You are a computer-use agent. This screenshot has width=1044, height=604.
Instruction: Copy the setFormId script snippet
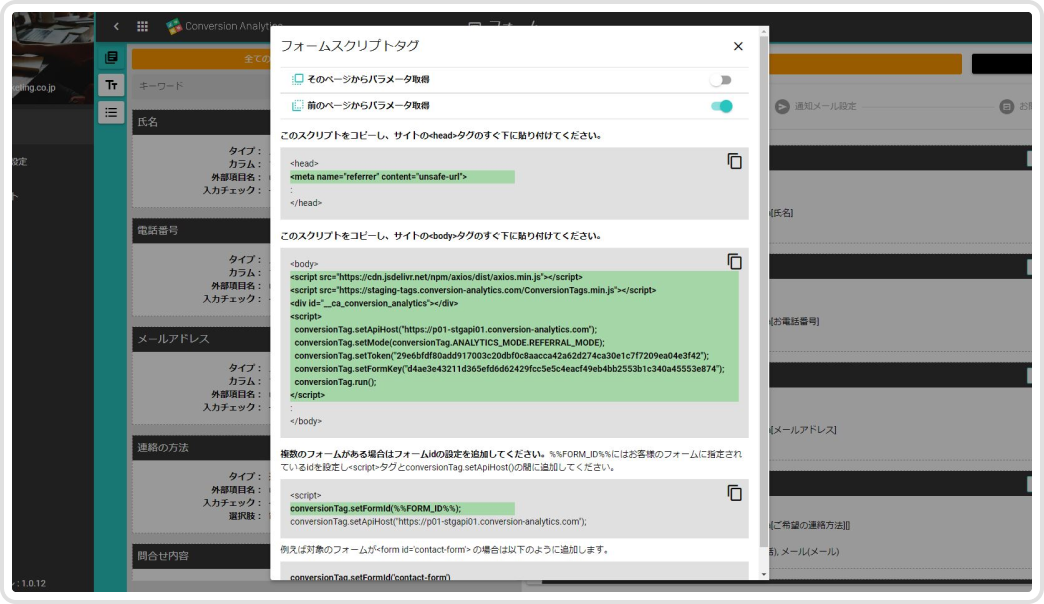pos(734,493)
